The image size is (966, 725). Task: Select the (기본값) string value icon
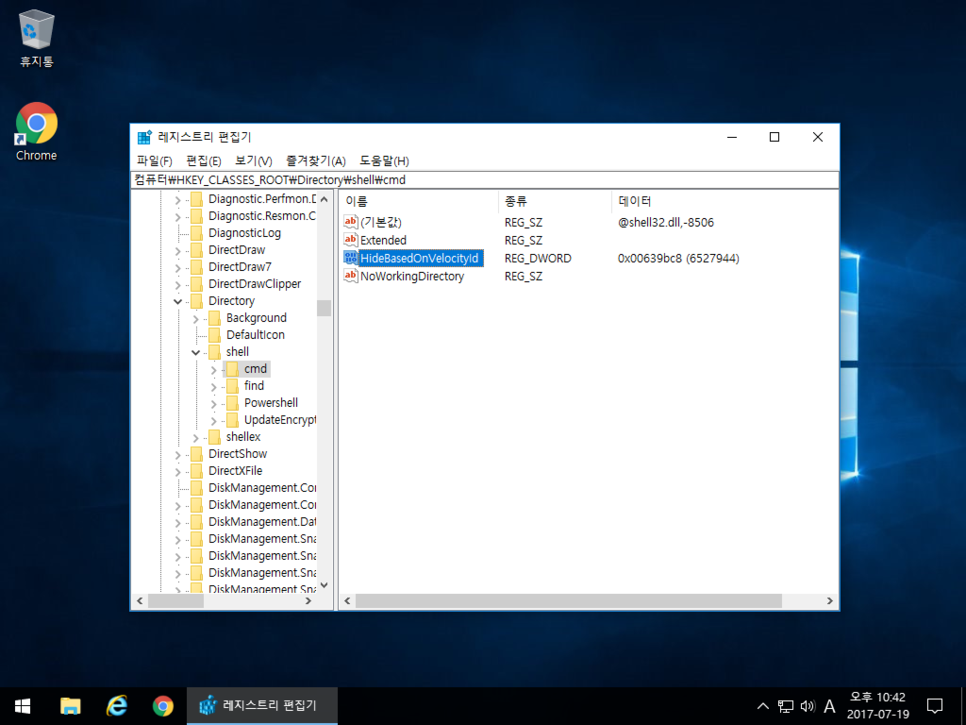pyautogui.click(x=351, y=222)
